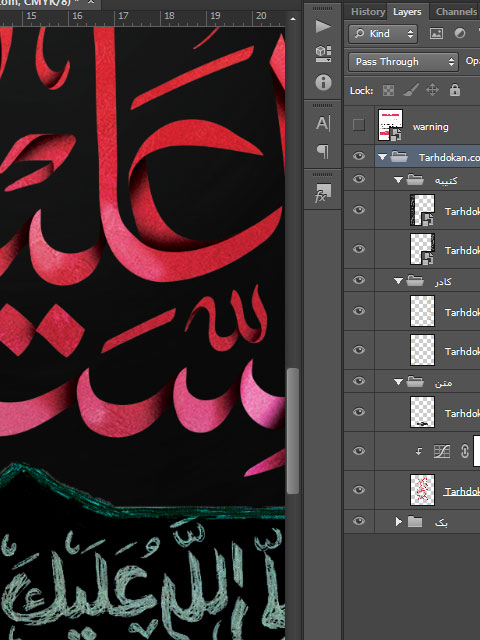Hide the کادر group
Image resolution: width=480 pixels, height=640 pixels.
(x=359, y=280)
